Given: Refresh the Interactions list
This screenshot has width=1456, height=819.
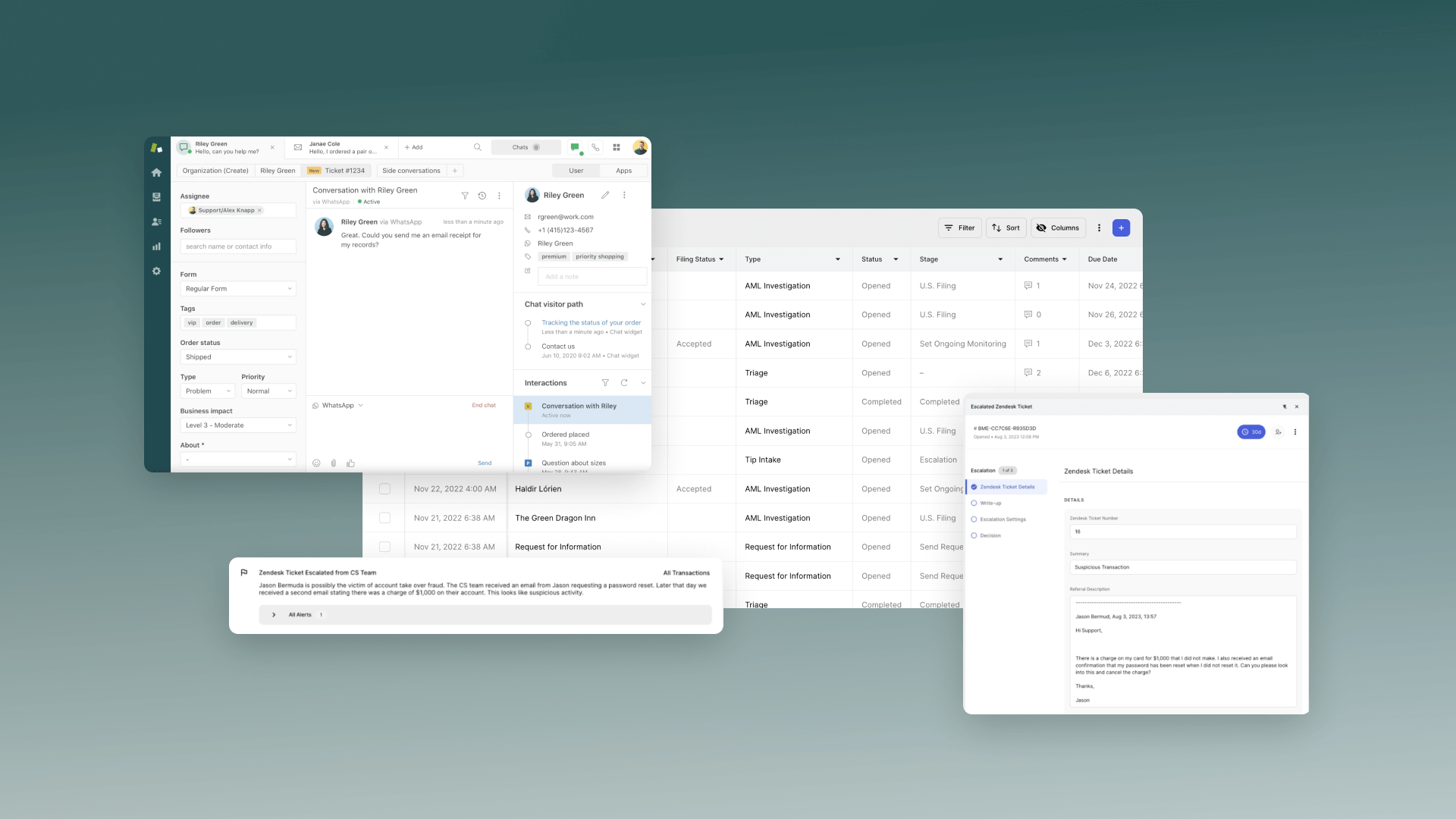Looking at the screenshot, I should [624, 383].
